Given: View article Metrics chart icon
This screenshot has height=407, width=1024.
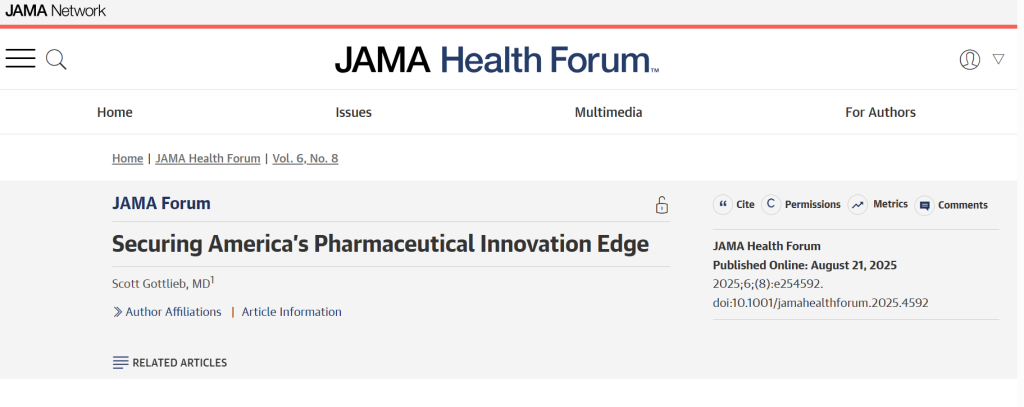Looking at the screenshot, I should pyautogui.click(x=857, y=204).
